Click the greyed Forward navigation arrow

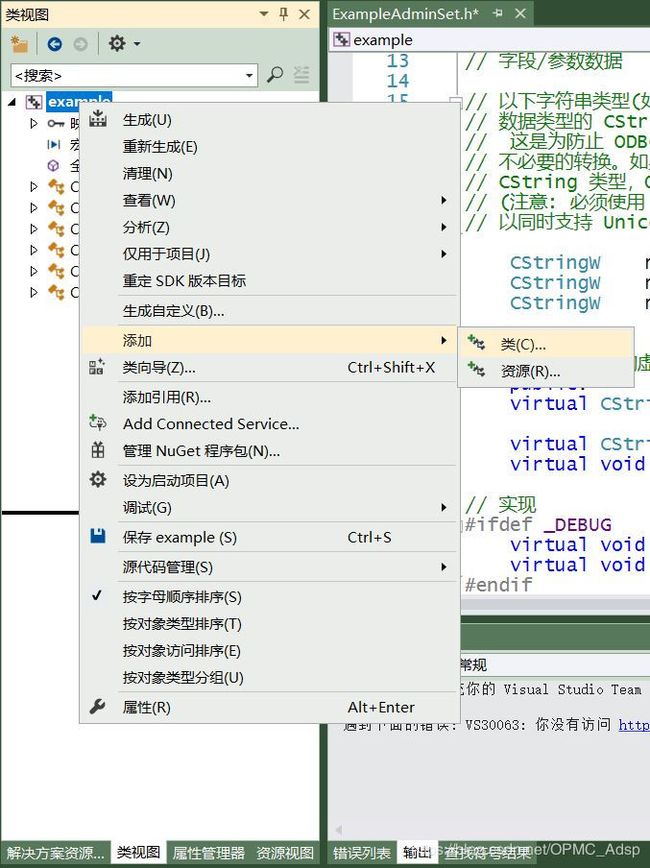point(80,44)
